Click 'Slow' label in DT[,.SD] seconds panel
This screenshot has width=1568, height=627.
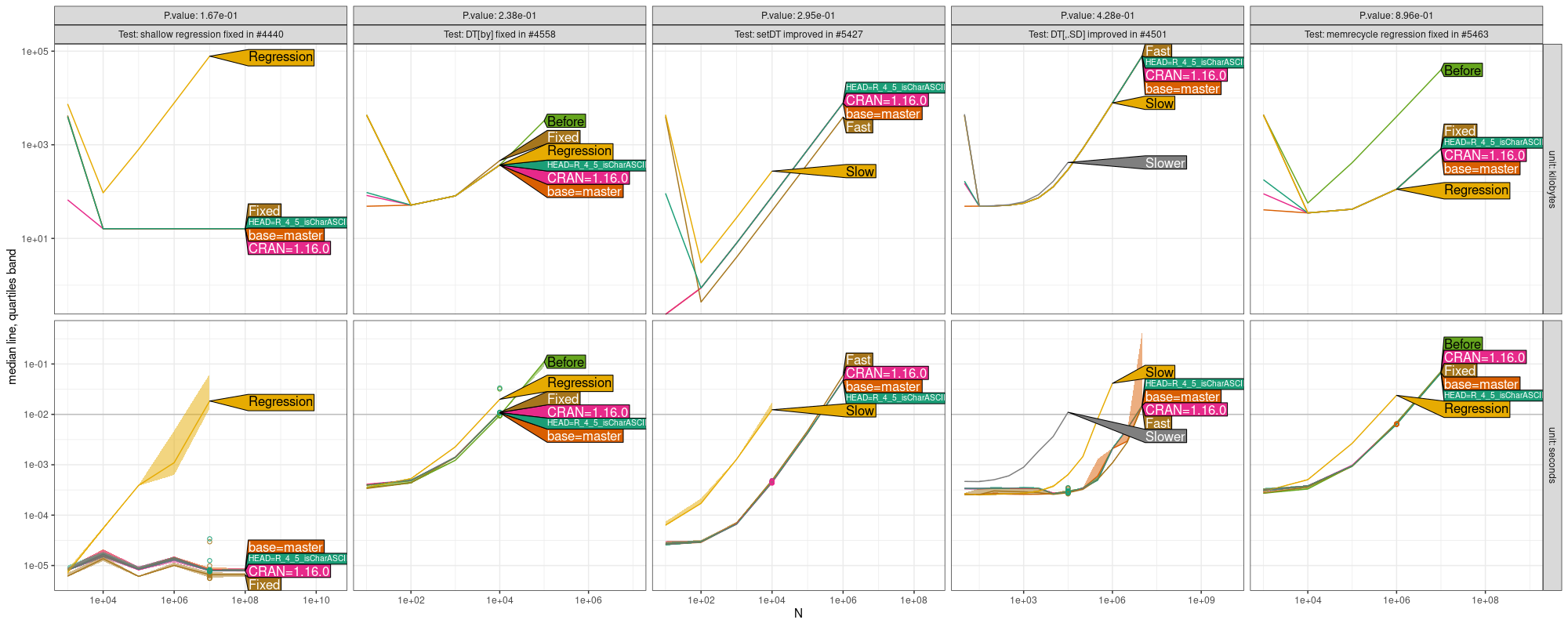point(1160,372)
